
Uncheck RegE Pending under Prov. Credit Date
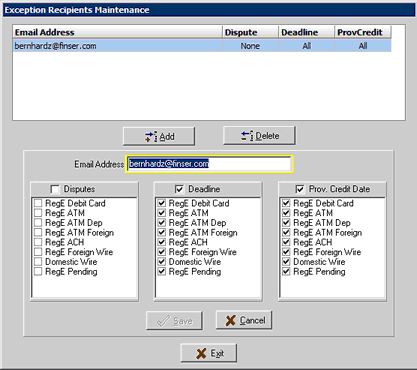click(x=286, y=271)
